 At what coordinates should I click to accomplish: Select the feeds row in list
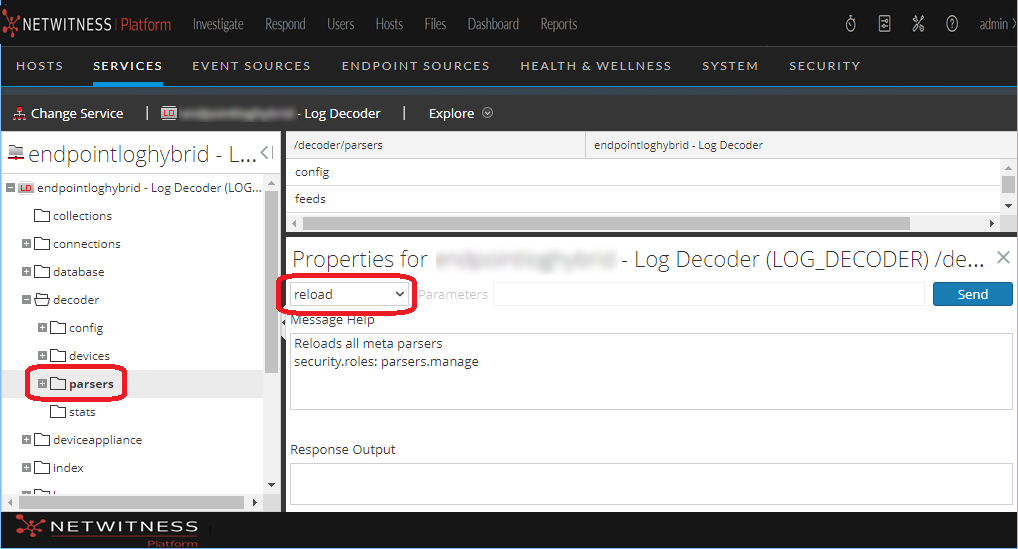[643, 199]
